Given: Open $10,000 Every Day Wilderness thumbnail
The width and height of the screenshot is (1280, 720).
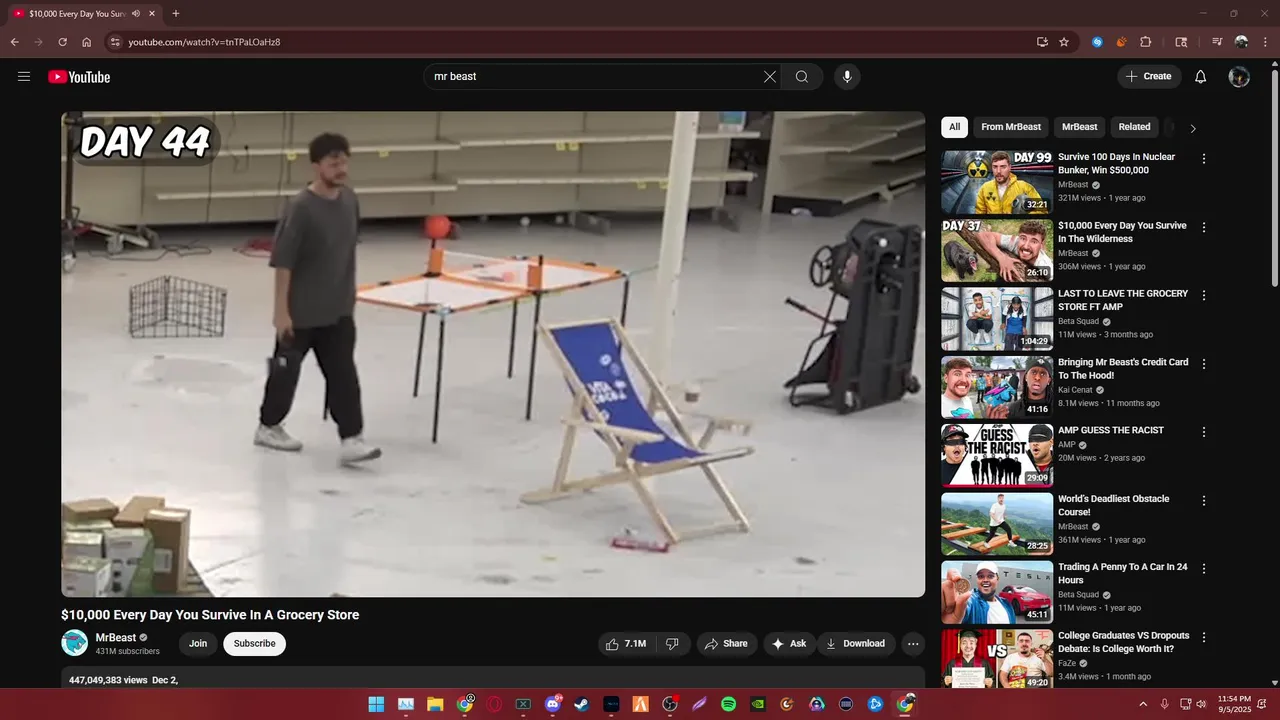Looking at the screenshot, I should [x=996, y=251].
